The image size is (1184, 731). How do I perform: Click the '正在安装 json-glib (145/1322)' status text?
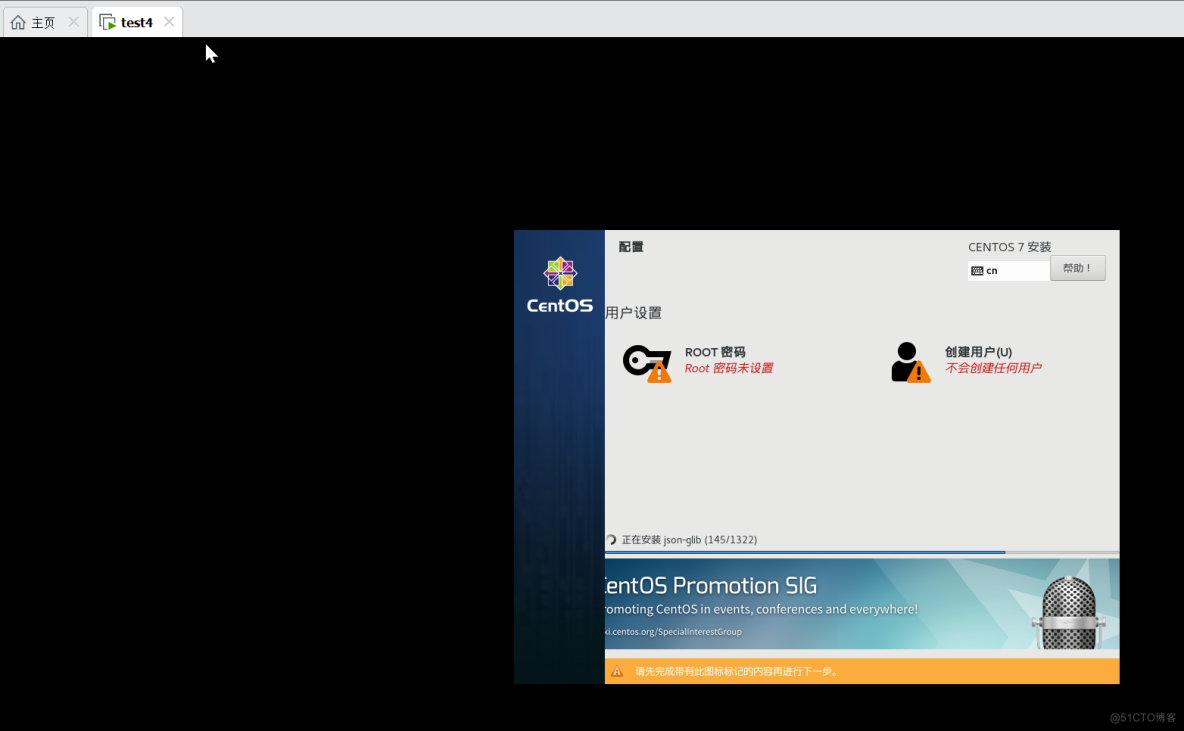[689, 540]
